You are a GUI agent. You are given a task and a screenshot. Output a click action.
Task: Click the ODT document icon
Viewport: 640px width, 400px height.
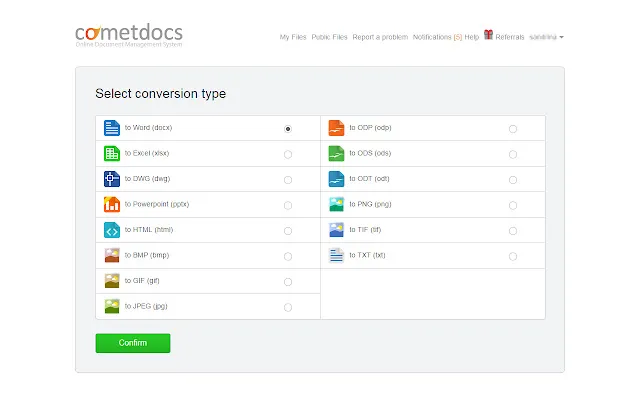click(336, 179)
